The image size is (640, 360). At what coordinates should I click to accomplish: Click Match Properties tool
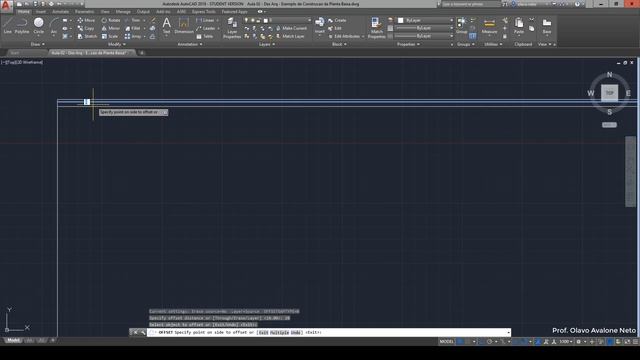(x=376, y=28)
